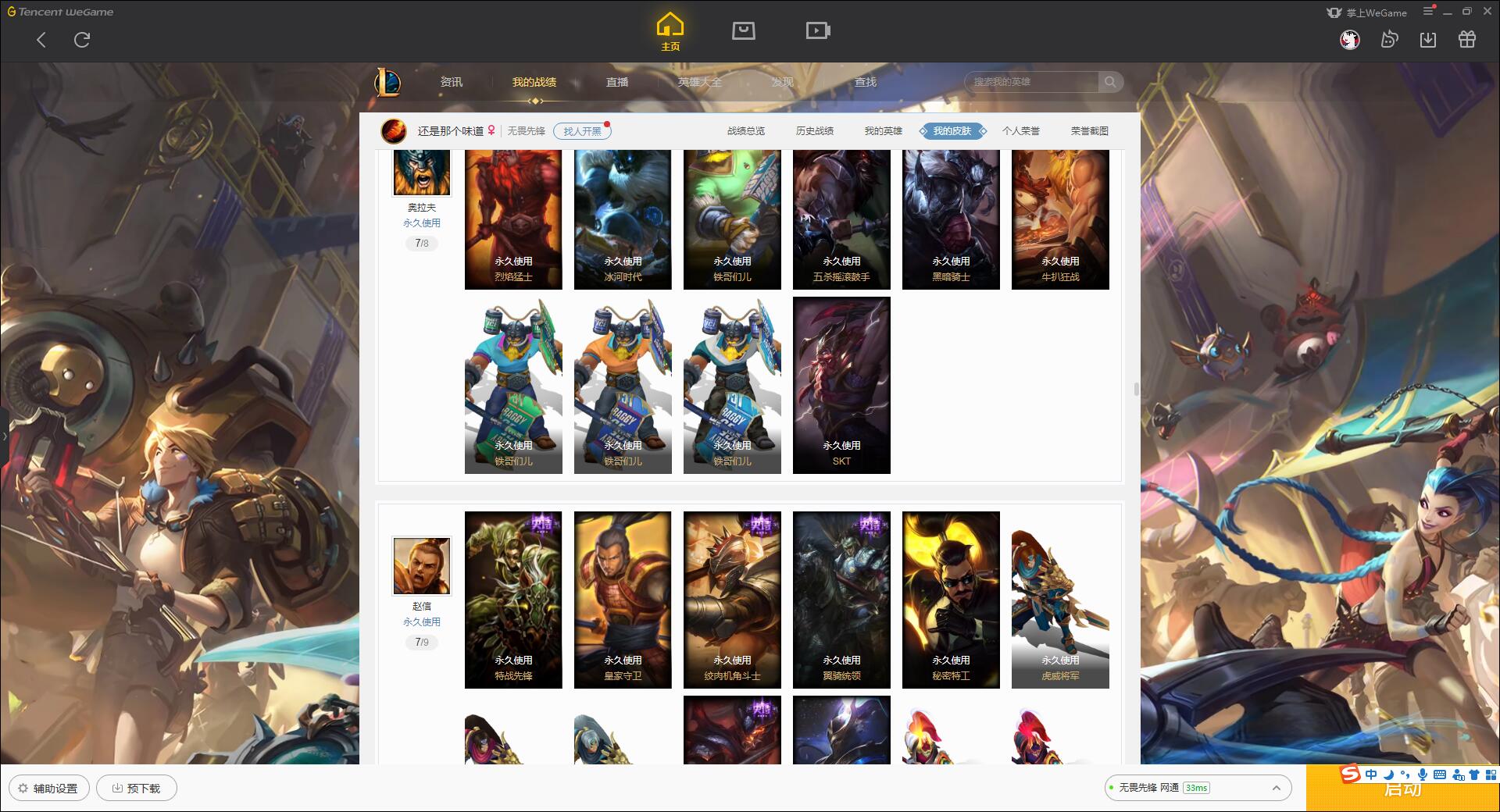
Task: Click the search magnifier button
Action: [x=1110, y=82]
